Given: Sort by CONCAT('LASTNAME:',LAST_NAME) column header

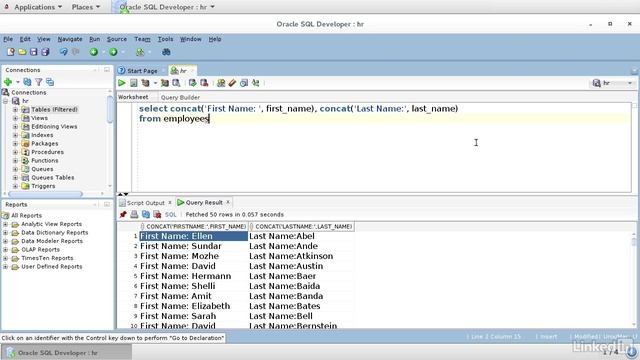Looking at the screenshot, I should click(x=302, y=226).
